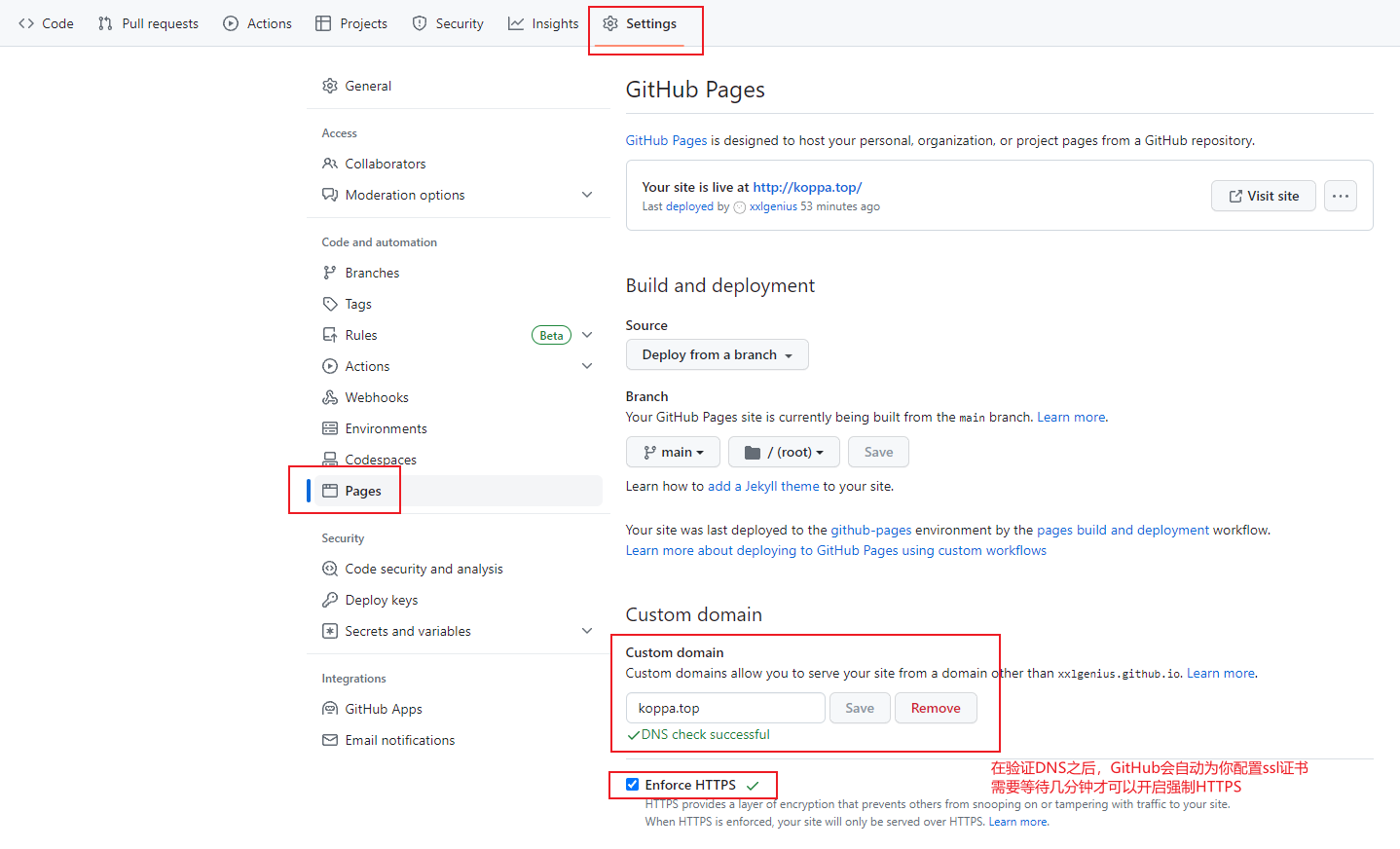Click the git branch icon beside Branches
The width and height of the screenshot is (1400, 849).
tap(330, 273)
